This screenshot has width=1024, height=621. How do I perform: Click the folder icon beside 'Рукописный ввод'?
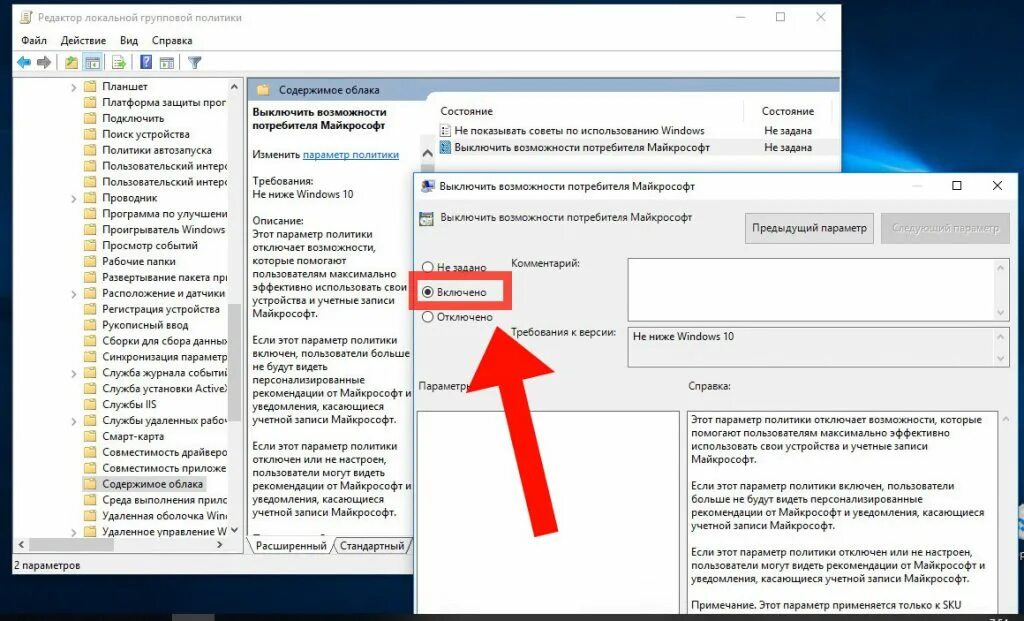(x=90, y=325)
